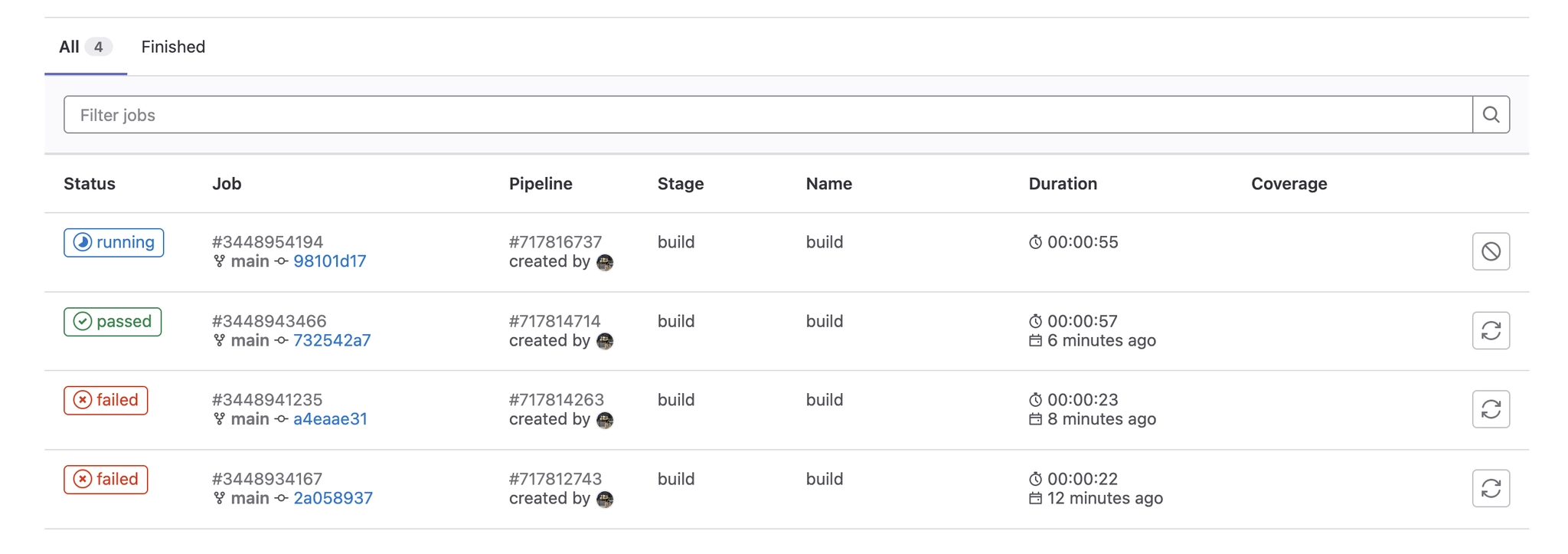Image resolution: width=1568 pixels, height=554 pixels.
Task: Cancel the running job #3448954194
Action: click(x=1491, y=251)
